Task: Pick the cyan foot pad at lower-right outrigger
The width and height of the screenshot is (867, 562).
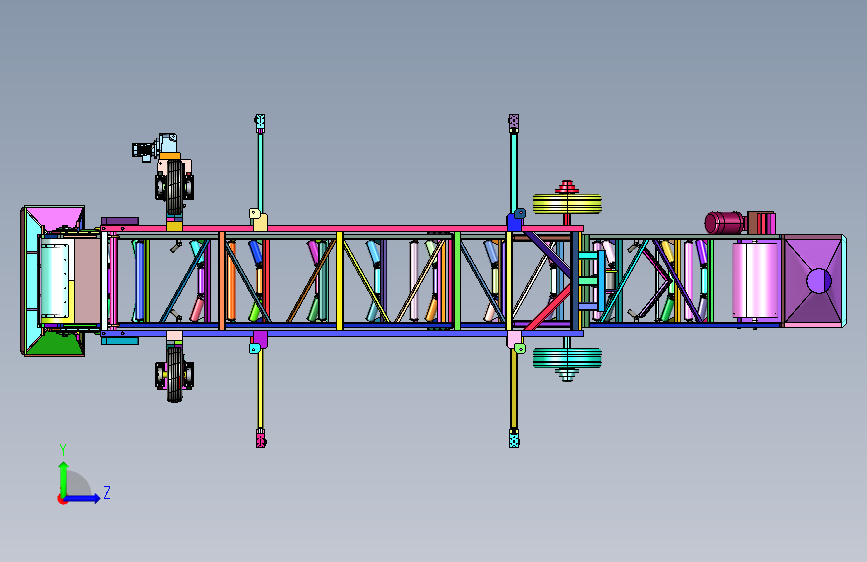Action: 514,438
